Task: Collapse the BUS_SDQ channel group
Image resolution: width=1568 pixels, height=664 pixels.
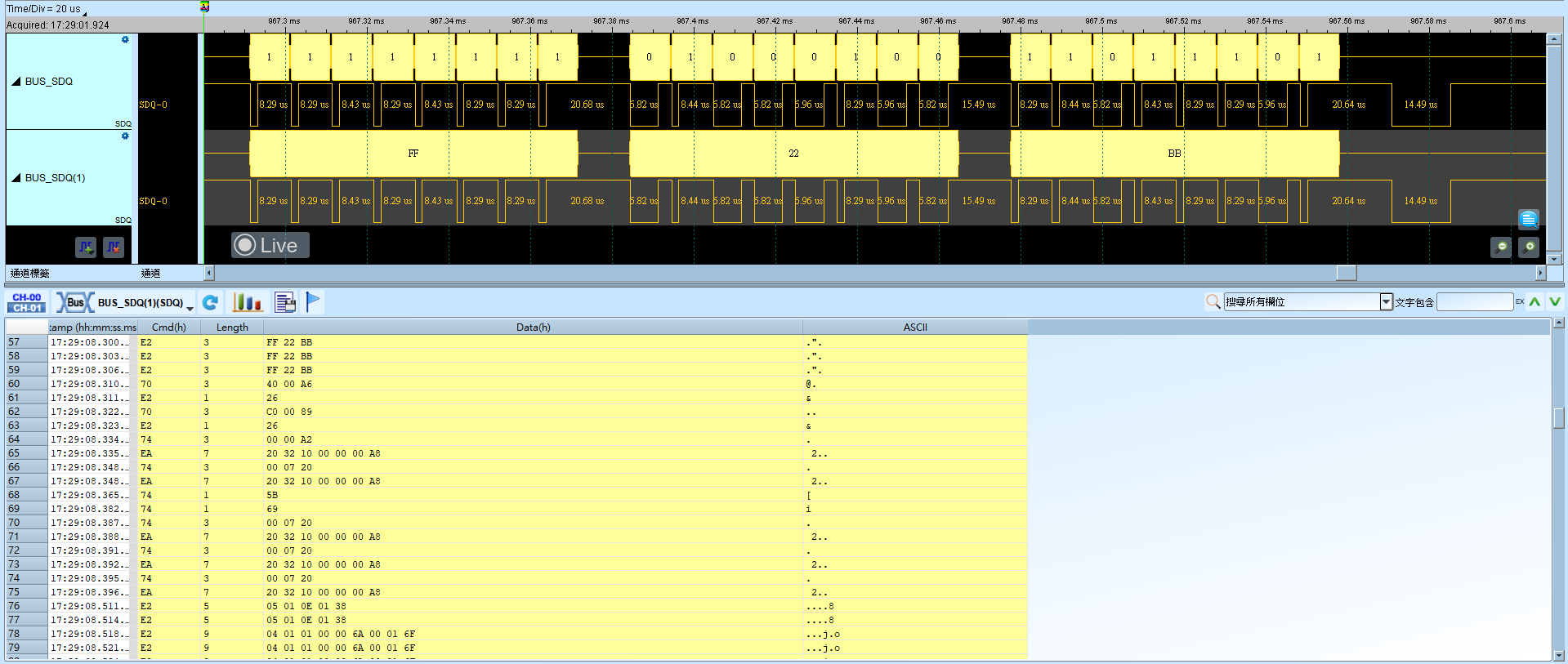Action: (x=16, y=82)
